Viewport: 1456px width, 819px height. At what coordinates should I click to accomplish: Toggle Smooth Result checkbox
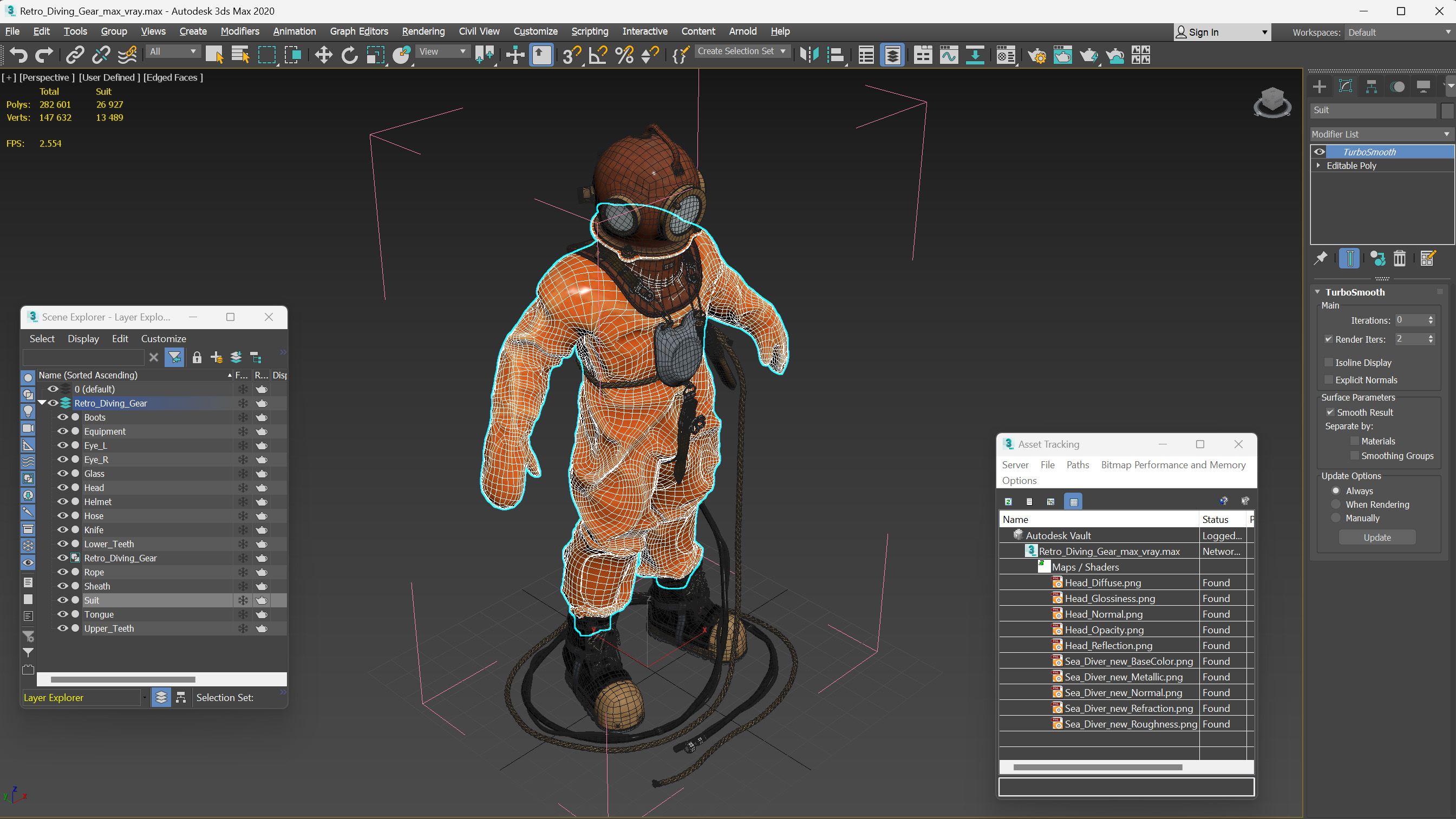[1329, 412]
